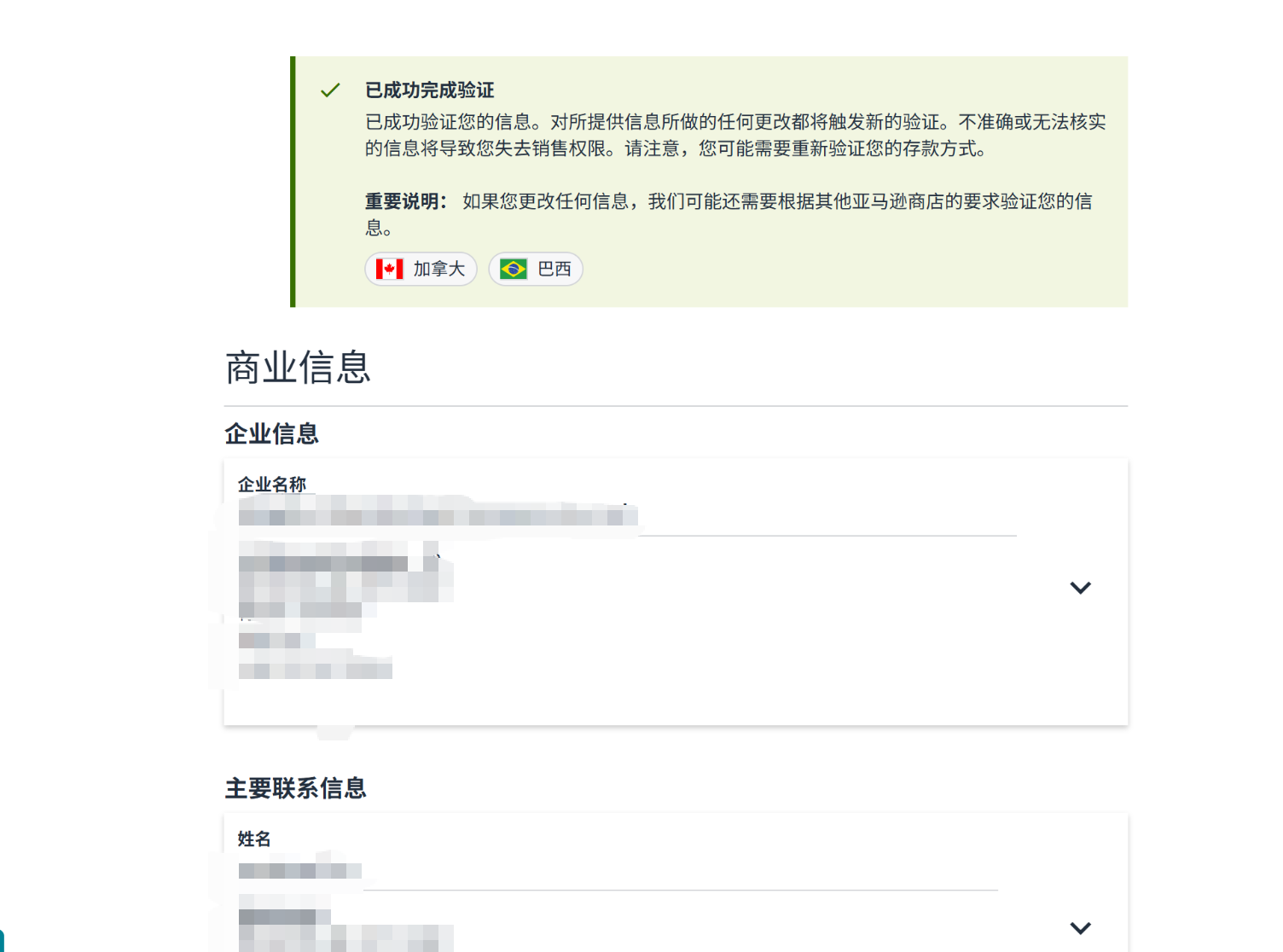Click the 主要联系信息 section heading

295,787
